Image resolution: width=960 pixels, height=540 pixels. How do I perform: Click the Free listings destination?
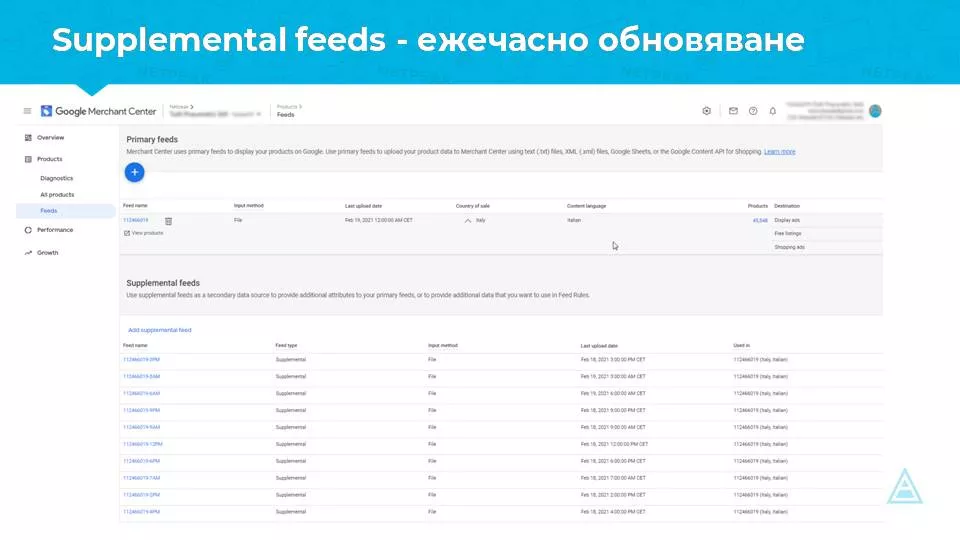click(x=788, y=234)
